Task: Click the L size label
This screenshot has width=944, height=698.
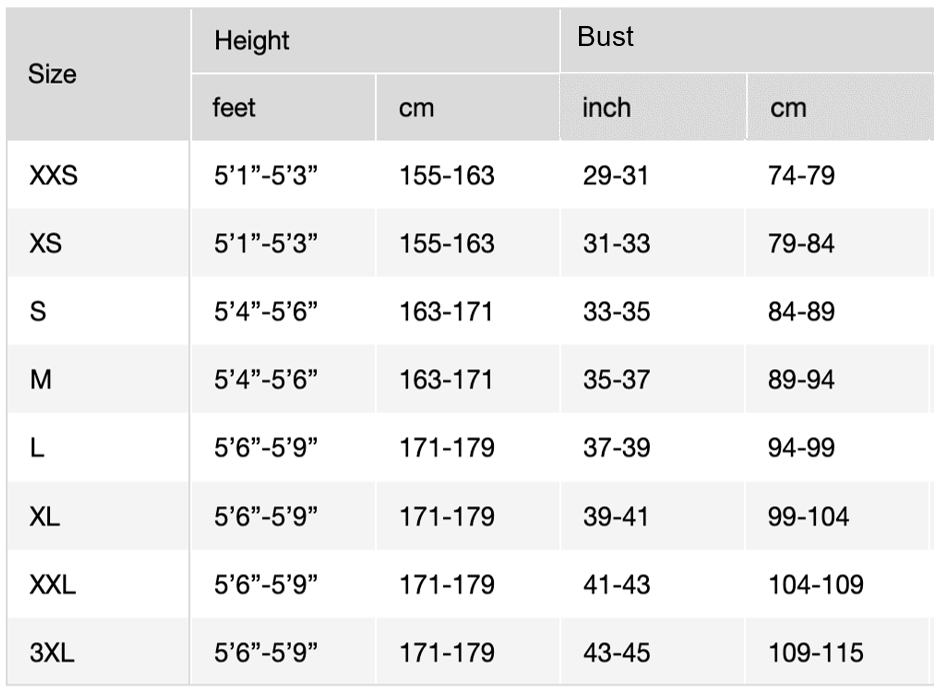Action: tap(37, 448)
